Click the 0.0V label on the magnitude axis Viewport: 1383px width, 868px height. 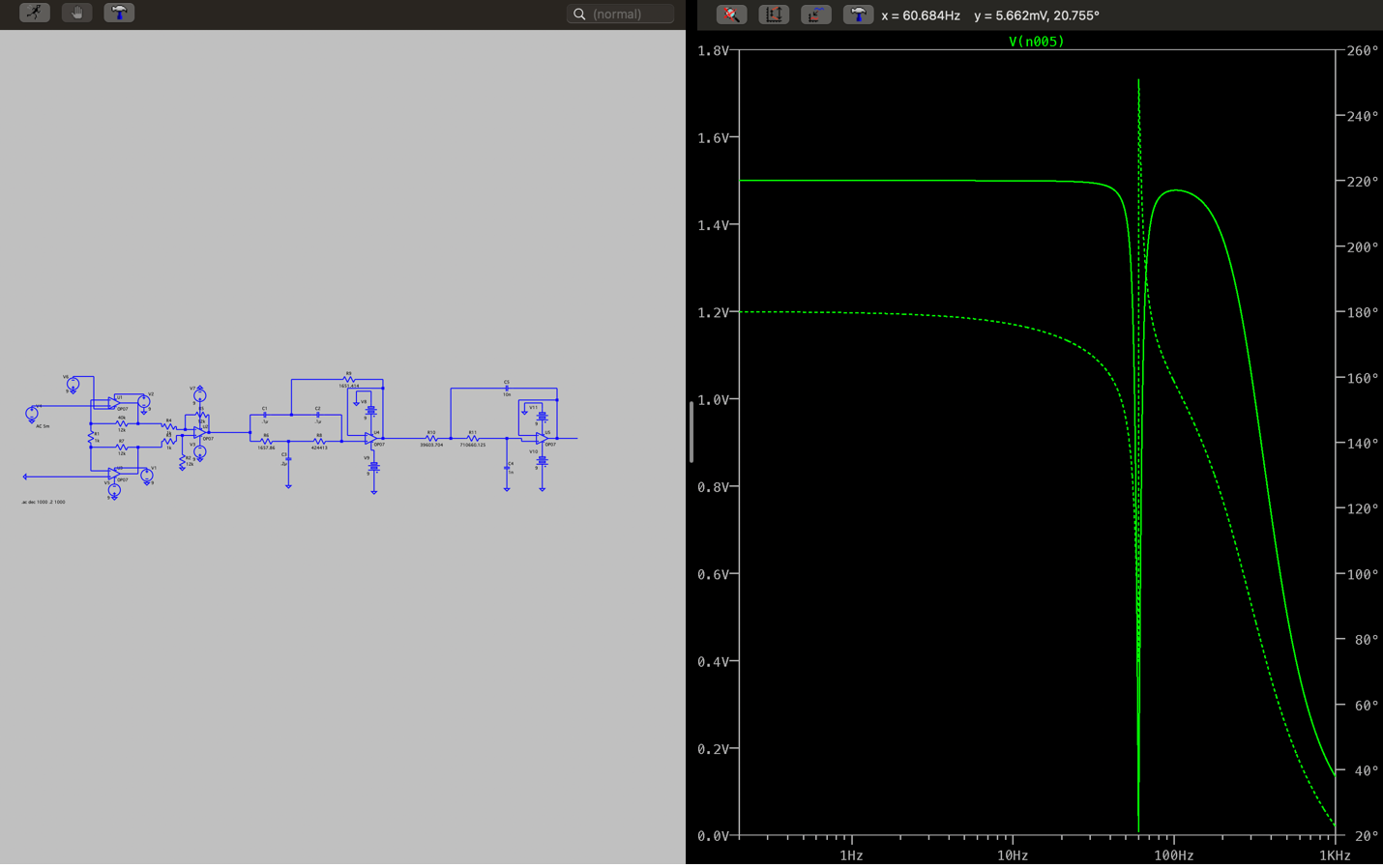713,836
